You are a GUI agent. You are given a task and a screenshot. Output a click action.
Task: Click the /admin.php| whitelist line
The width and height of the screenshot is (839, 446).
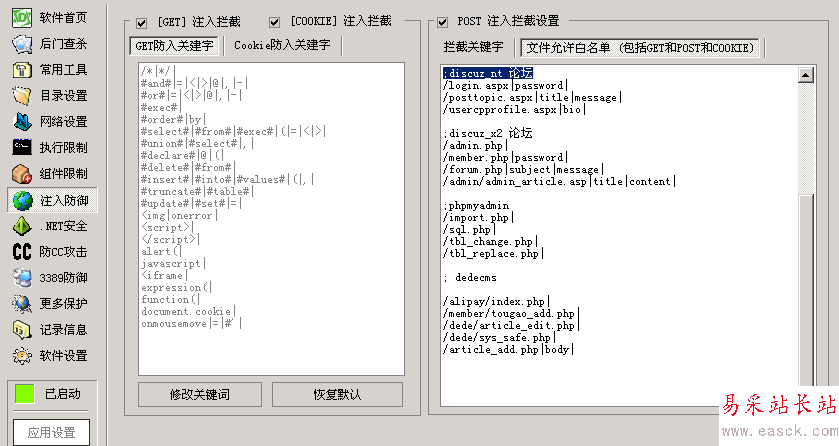(475, 145)
